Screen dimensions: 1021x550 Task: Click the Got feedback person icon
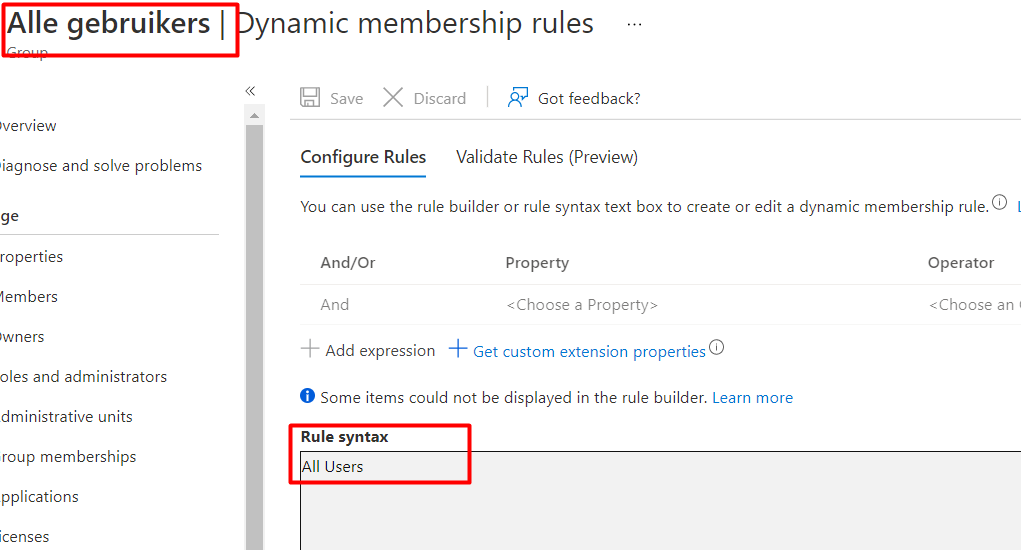coord(517,98)
